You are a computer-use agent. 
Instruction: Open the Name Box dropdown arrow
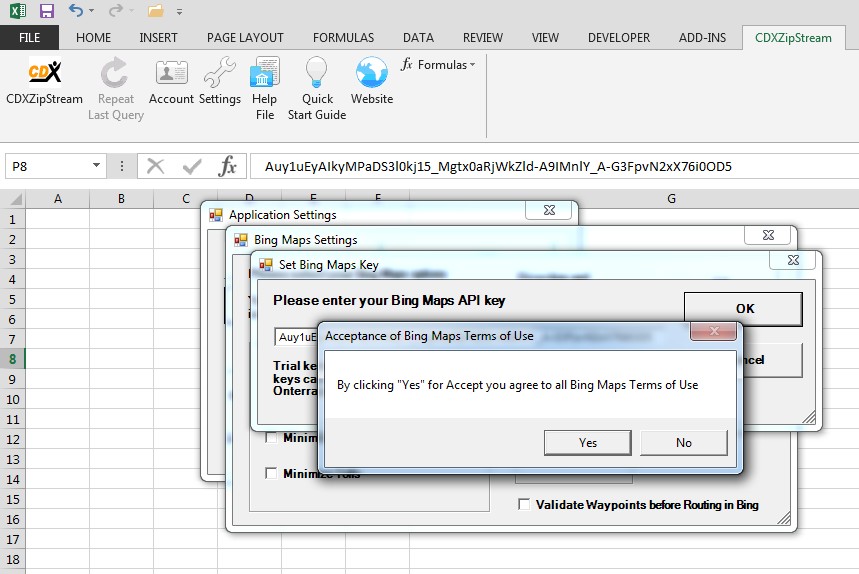tap(96, 165)
